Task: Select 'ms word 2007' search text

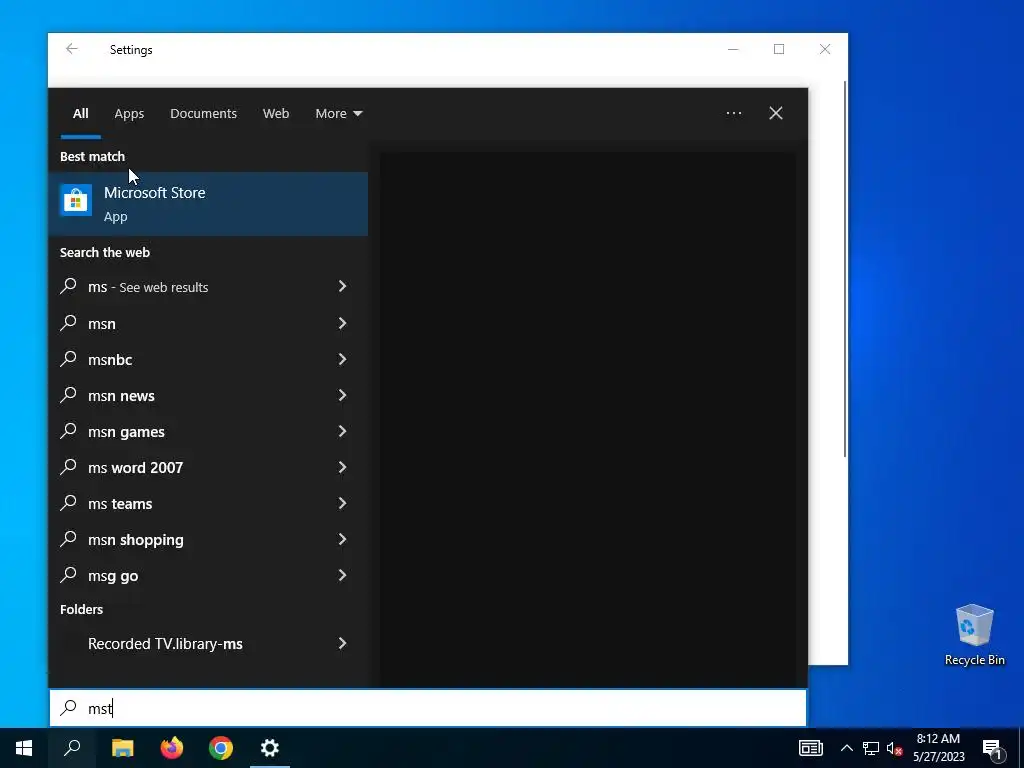Action: (135, 468)
